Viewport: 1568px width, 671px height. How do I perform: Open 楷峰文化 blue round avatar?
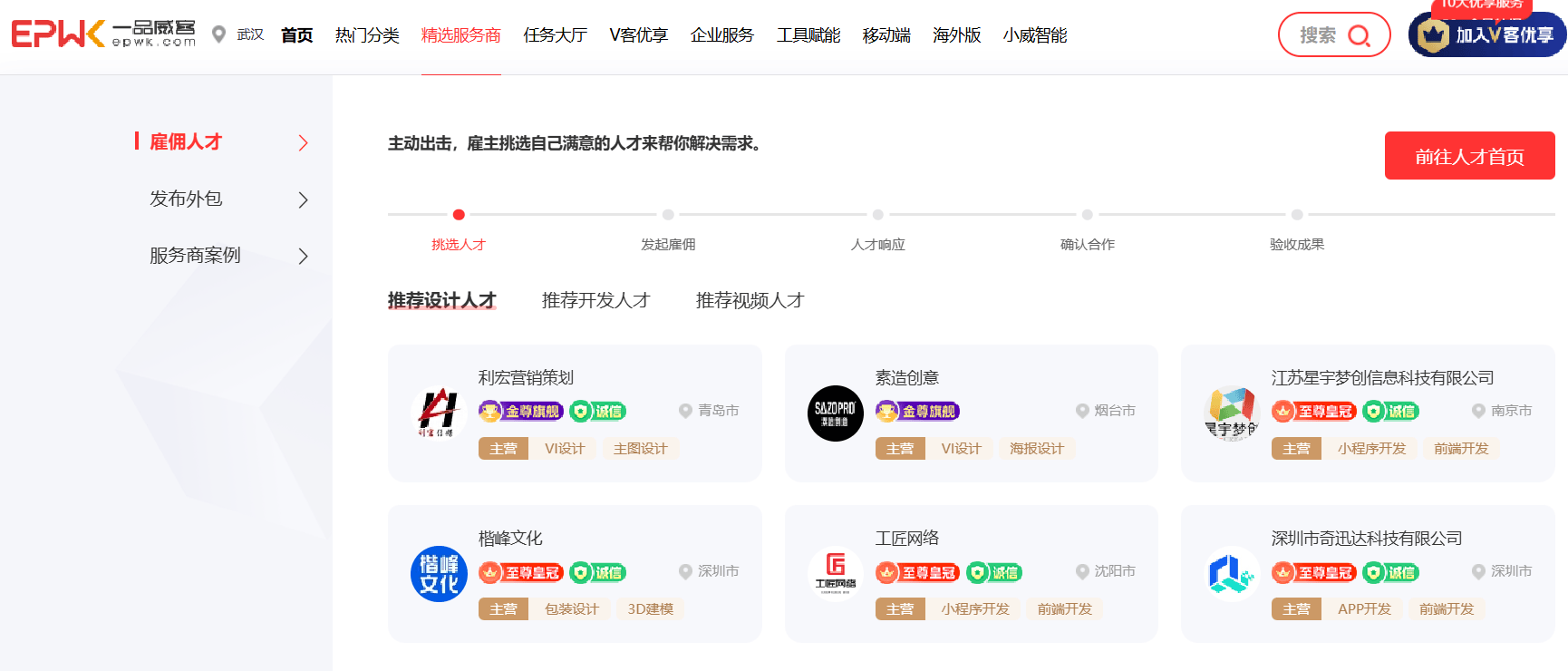439,573
